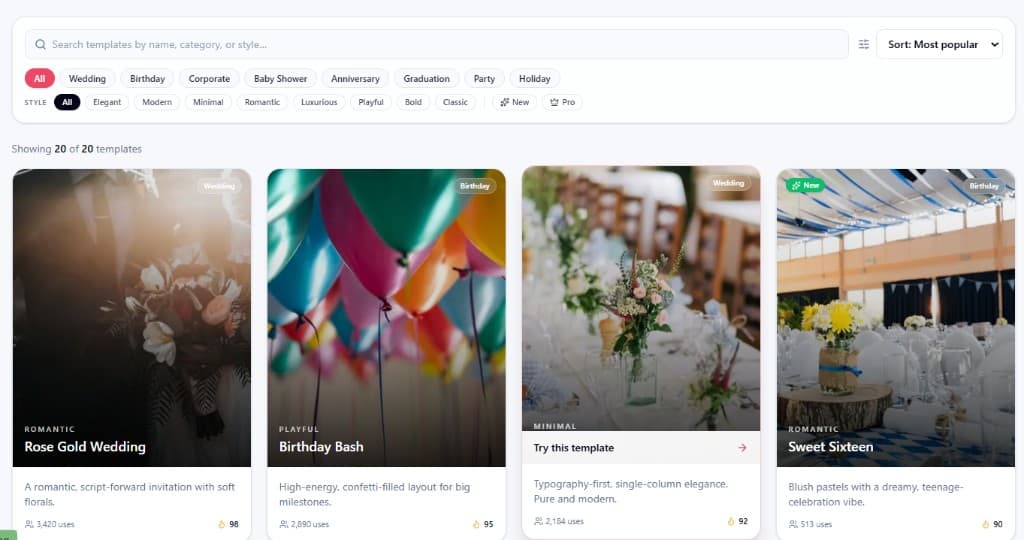This screenshot has width=1024, height=540.
Task: Focus the Search templates input field
Action: coord(436,44)
